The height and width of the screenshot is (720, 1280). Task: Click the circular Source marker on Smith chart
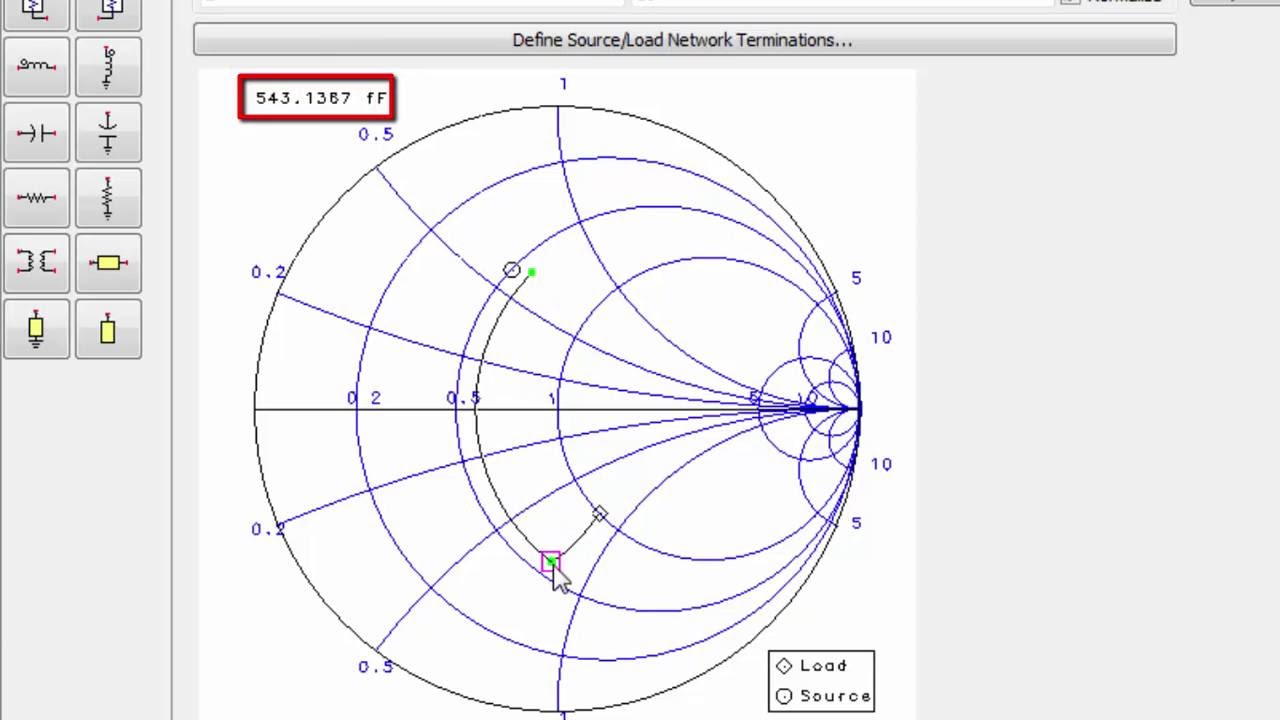click(x=511, y=270)
